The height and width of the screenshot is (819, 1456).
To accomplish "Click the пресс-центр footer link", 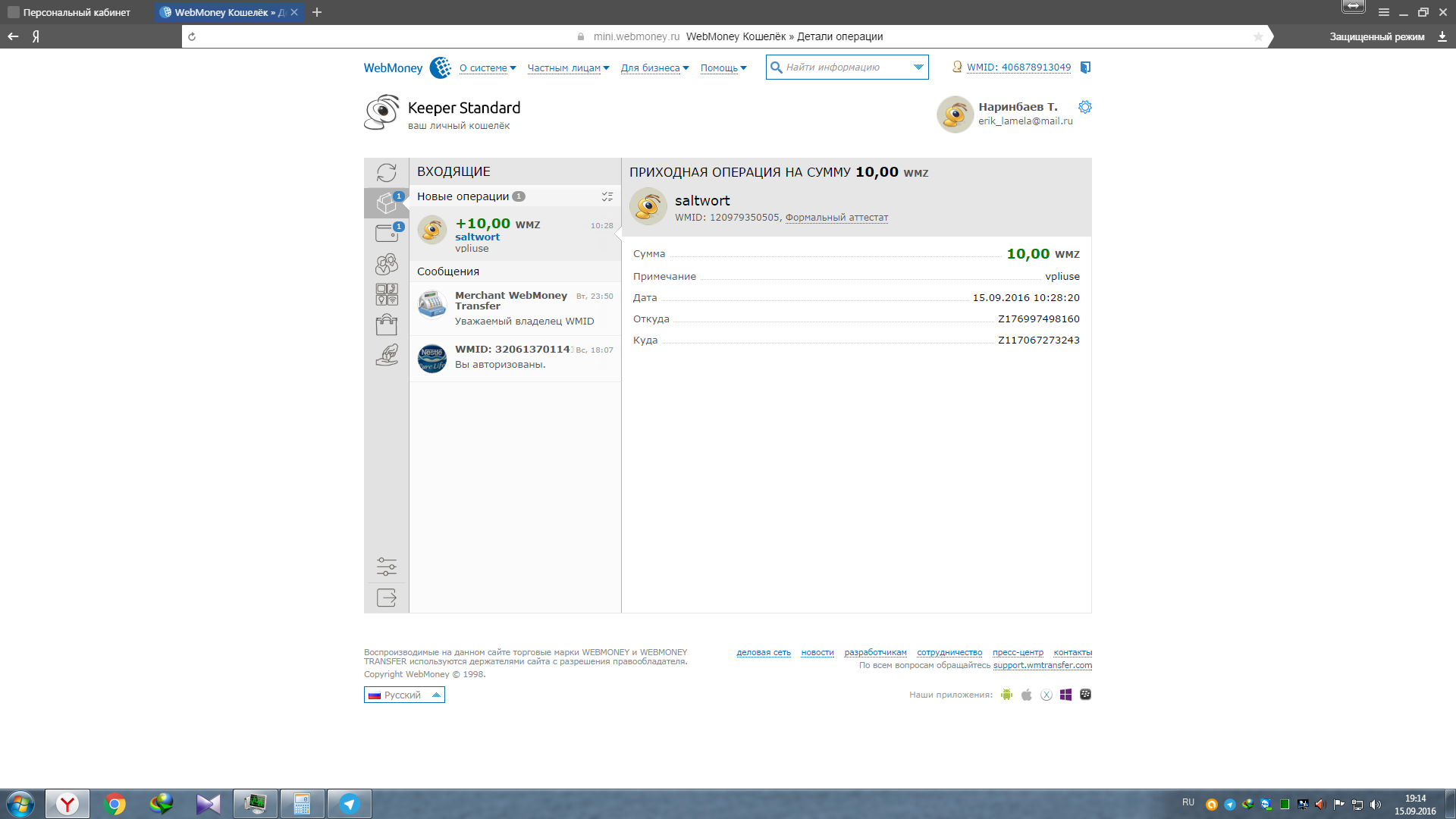I will coord(1018,653).
